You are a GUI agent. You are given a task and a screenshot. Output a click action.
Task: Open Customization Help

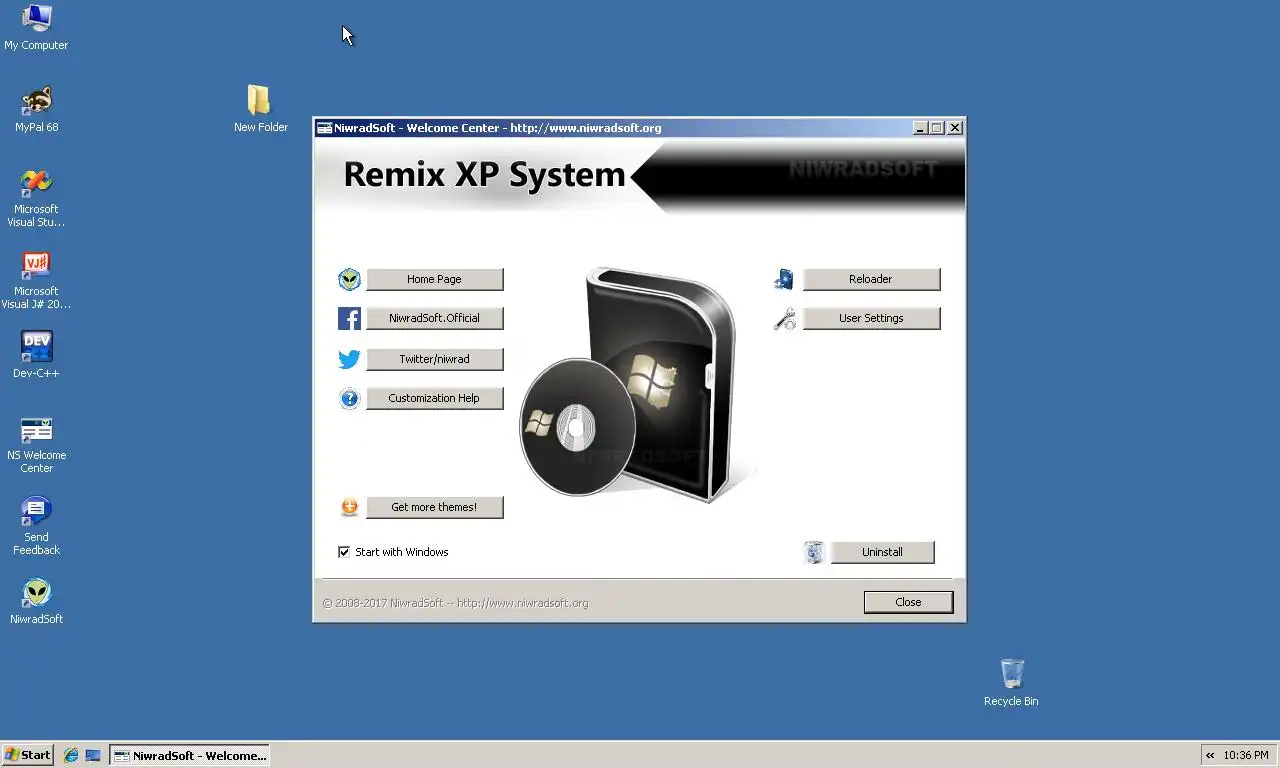pyautogui.click(x=434, y=398)
